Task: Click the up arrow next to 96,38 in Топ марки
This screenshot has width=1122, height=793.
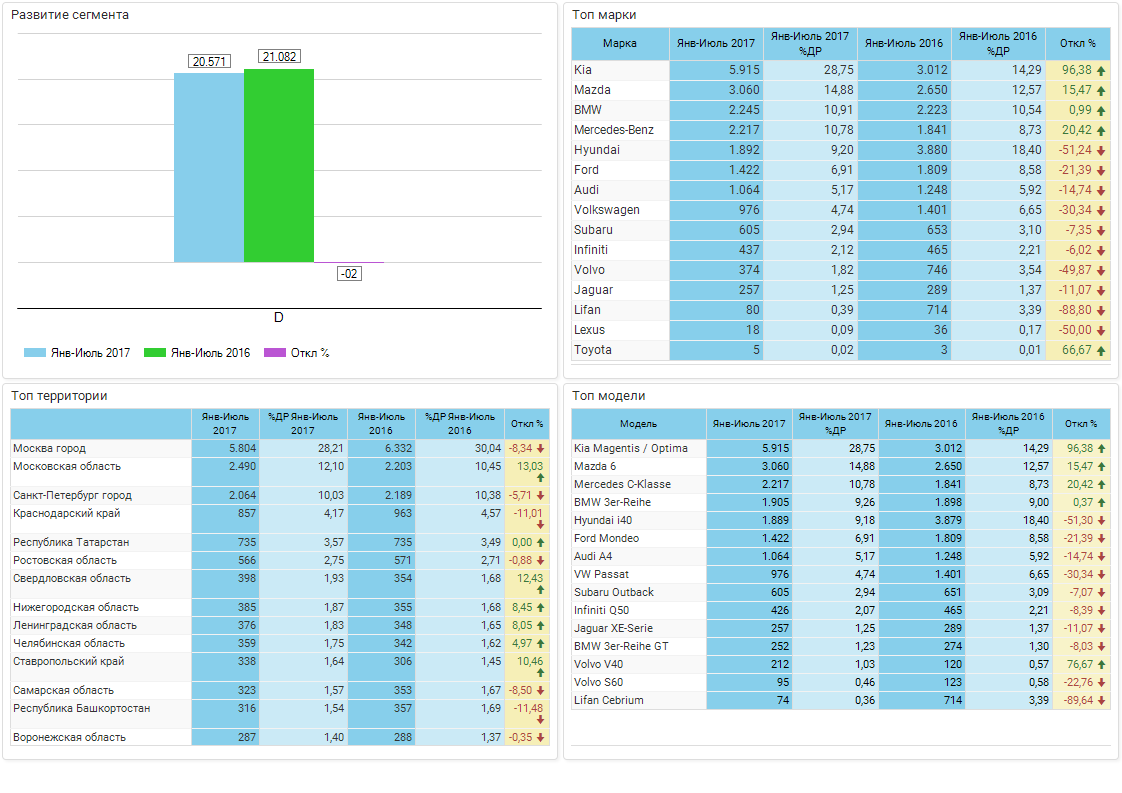Action: [1101, 71]
